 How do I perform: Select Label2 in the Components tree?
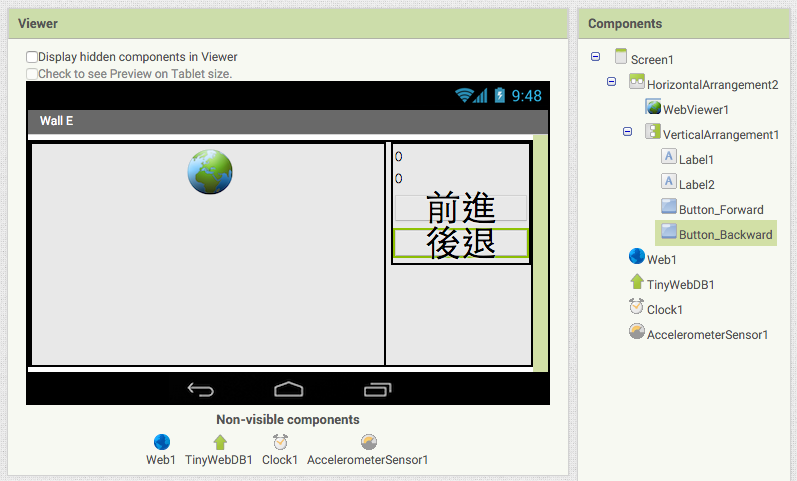[x=697, y=185]
